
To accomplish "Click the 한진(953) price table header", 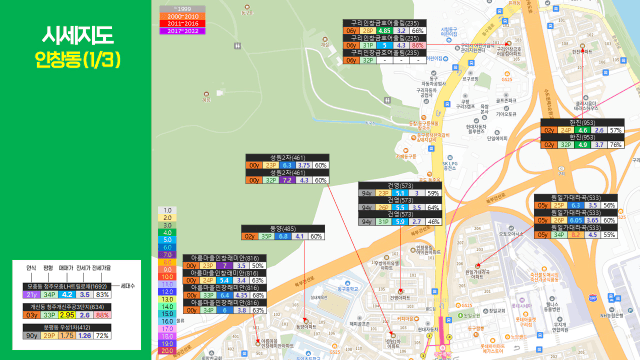I will pos(582,122).
